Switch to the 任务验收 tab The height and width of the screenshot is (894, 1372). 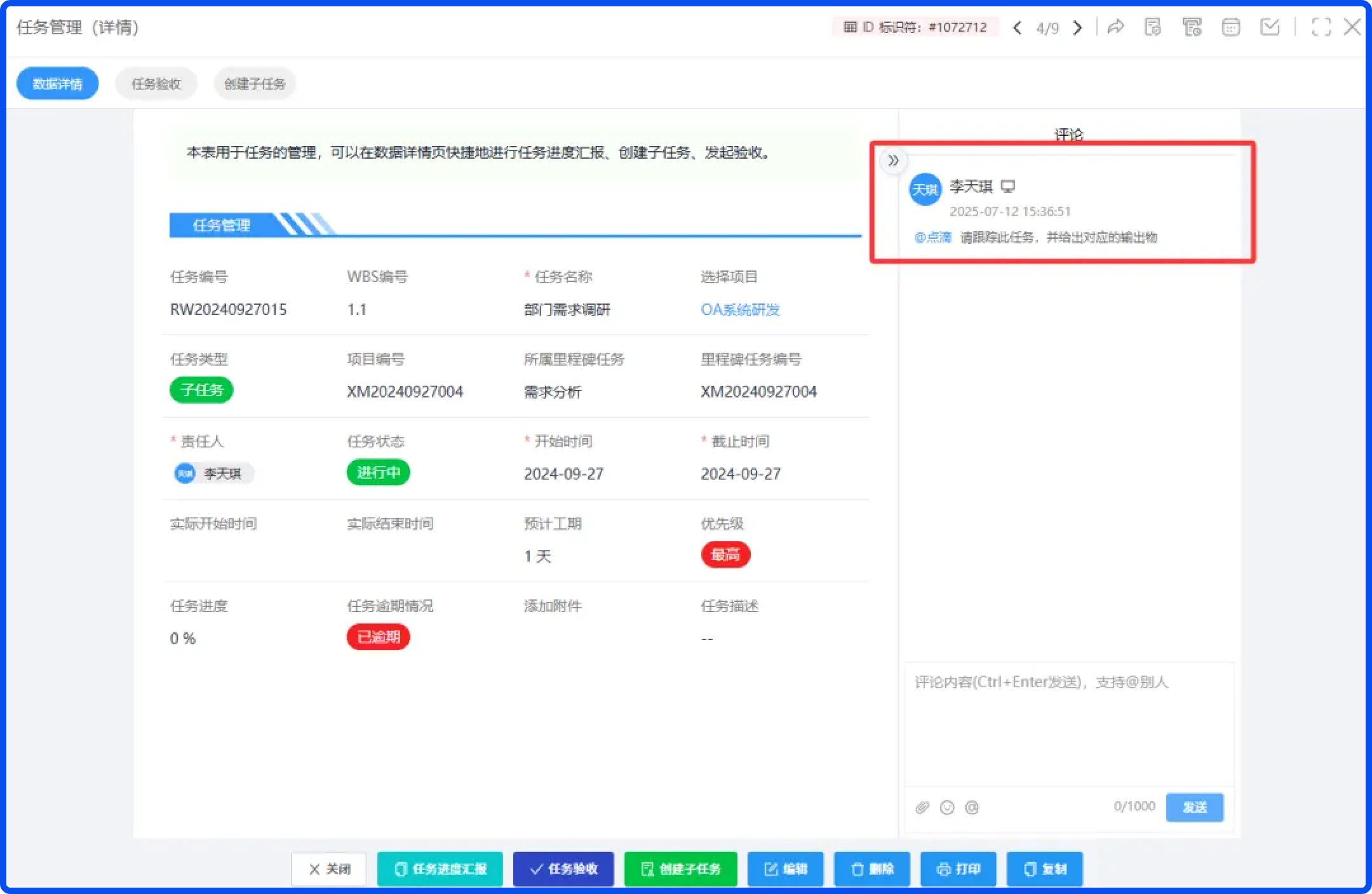click(156, 84)
